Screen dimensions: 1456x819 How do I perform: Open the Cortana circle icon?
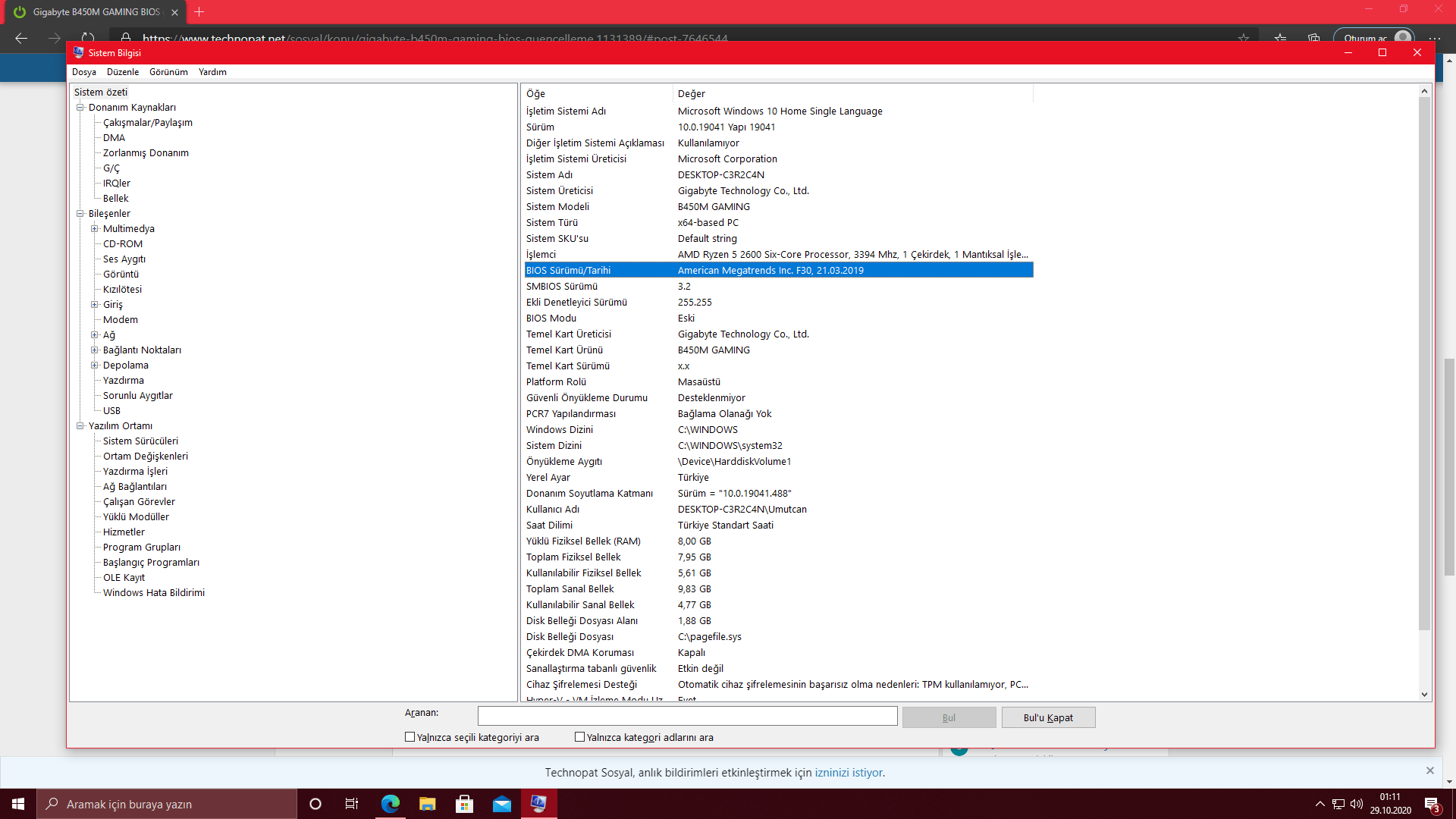pyautogui.click(x=315, y=804)
